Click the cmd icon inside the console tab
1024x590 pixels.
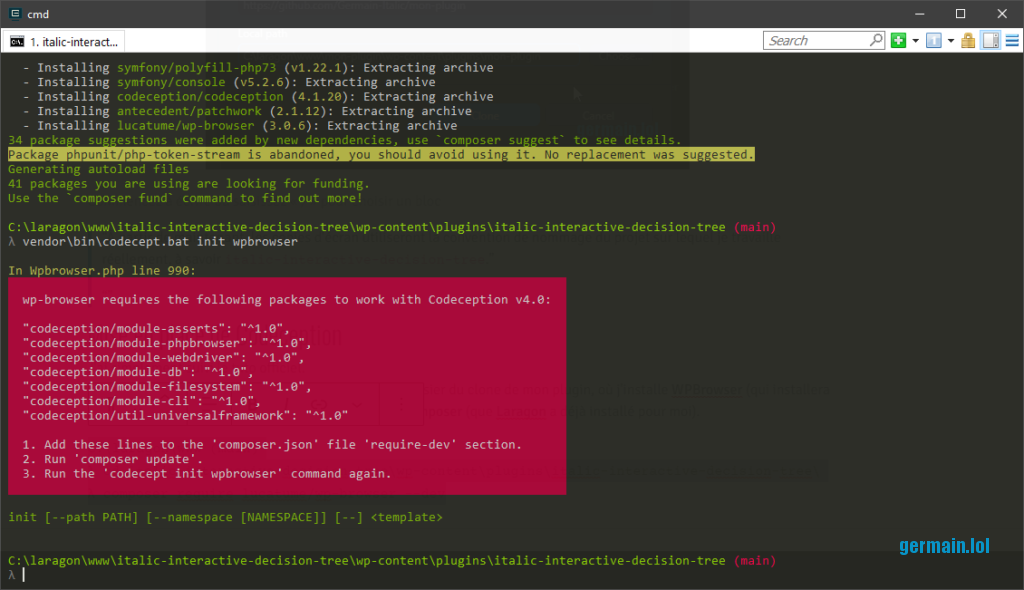(x=17, y=41)
